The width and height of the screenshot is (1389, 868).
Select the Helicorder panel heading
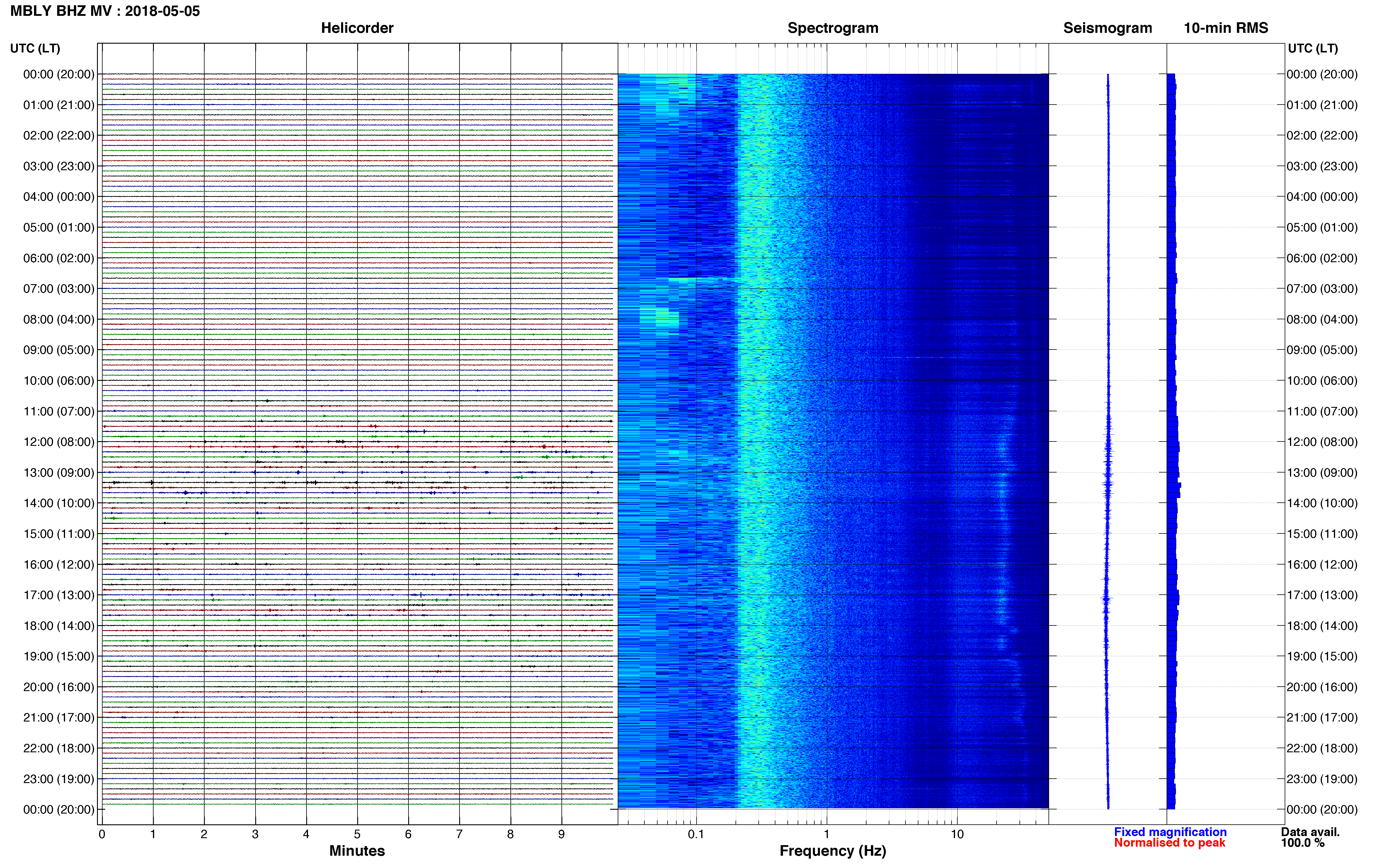pos(357,28)
